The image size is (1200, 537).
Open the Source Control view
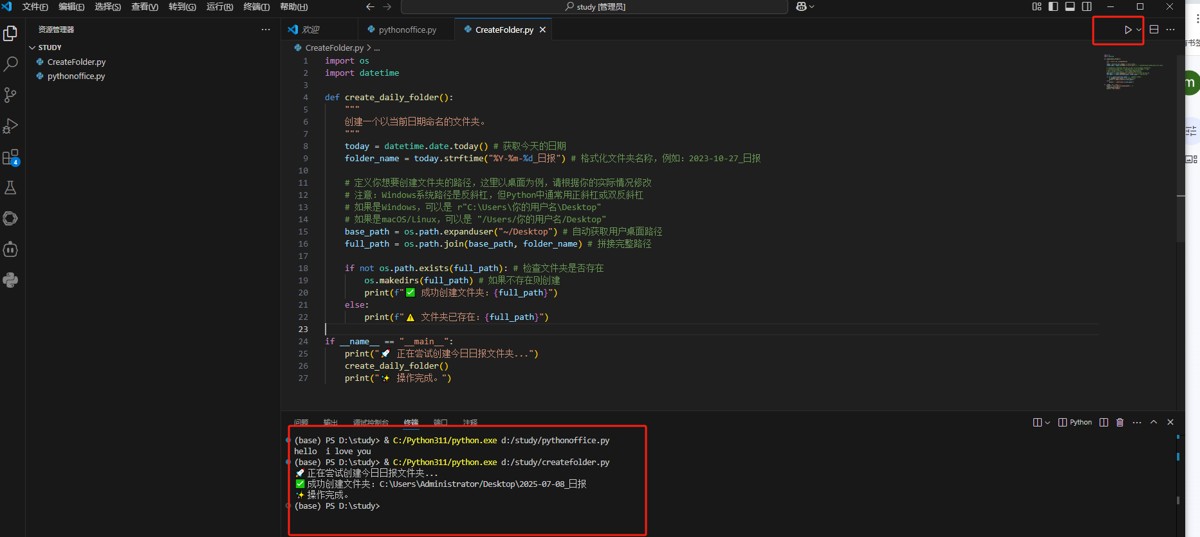click(11, 94)
